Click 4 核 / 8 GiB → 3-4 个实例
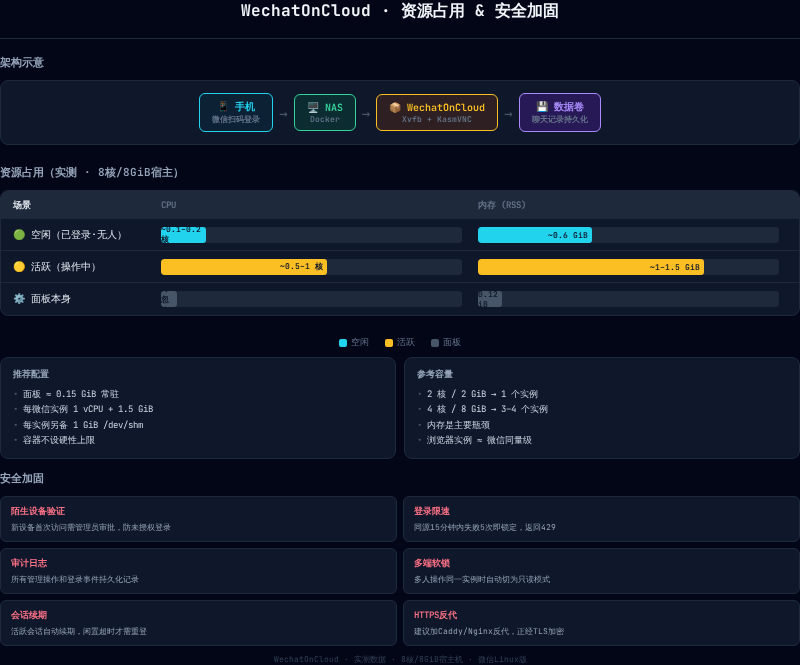This screenshot has height=665, width=800. click(x=487, y=409)
